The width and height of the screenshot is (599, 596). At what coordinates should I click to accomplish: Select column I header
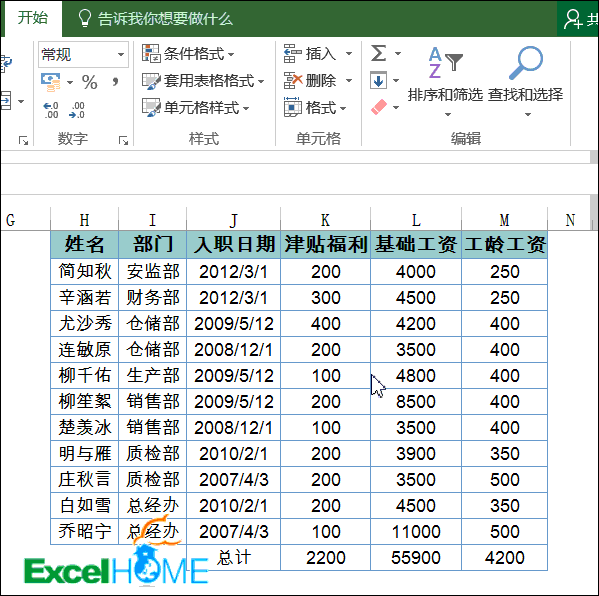pos(152,220)
